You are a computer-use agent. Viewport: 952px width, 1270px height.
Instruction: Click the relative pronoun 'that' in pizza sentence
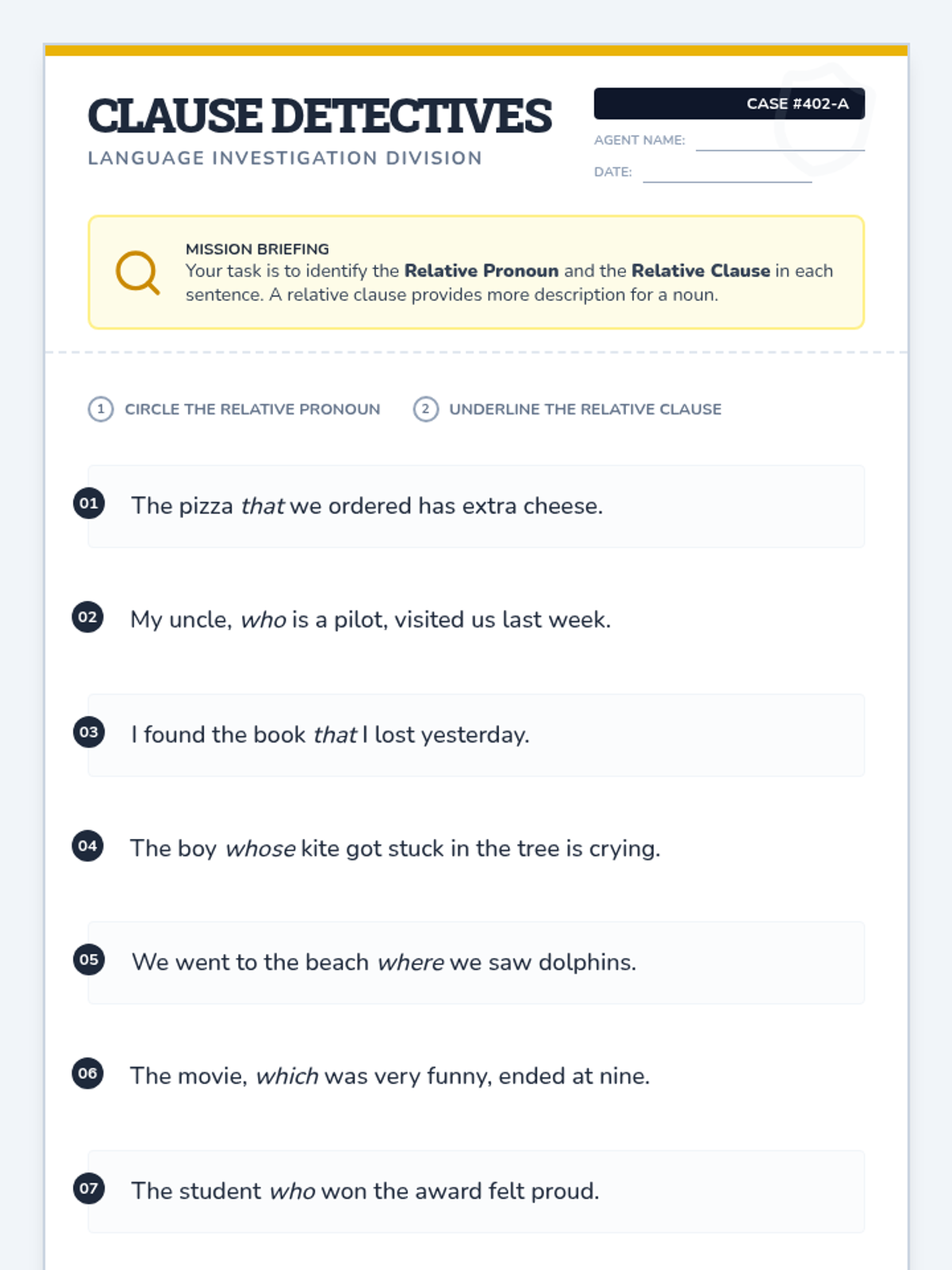[x=263, y=506]
